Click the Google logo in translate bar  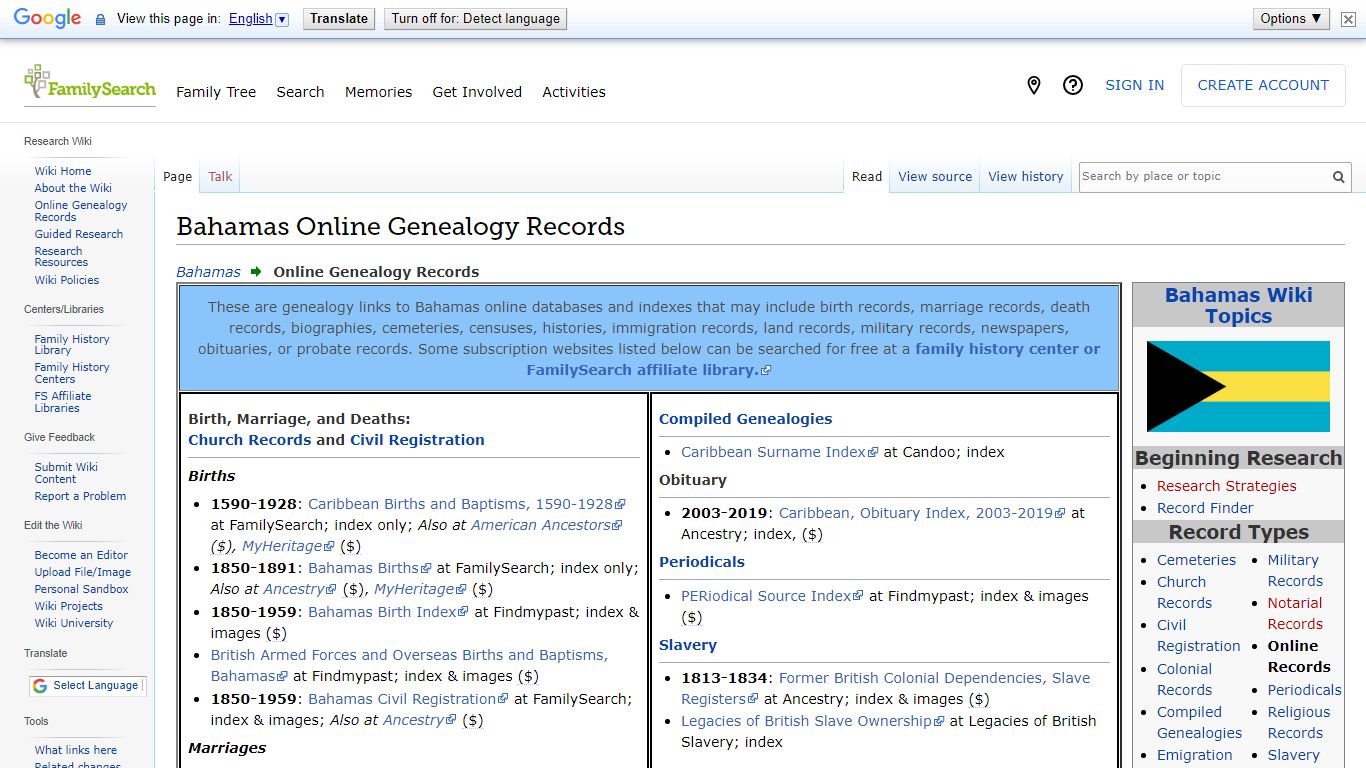(47, 19)
